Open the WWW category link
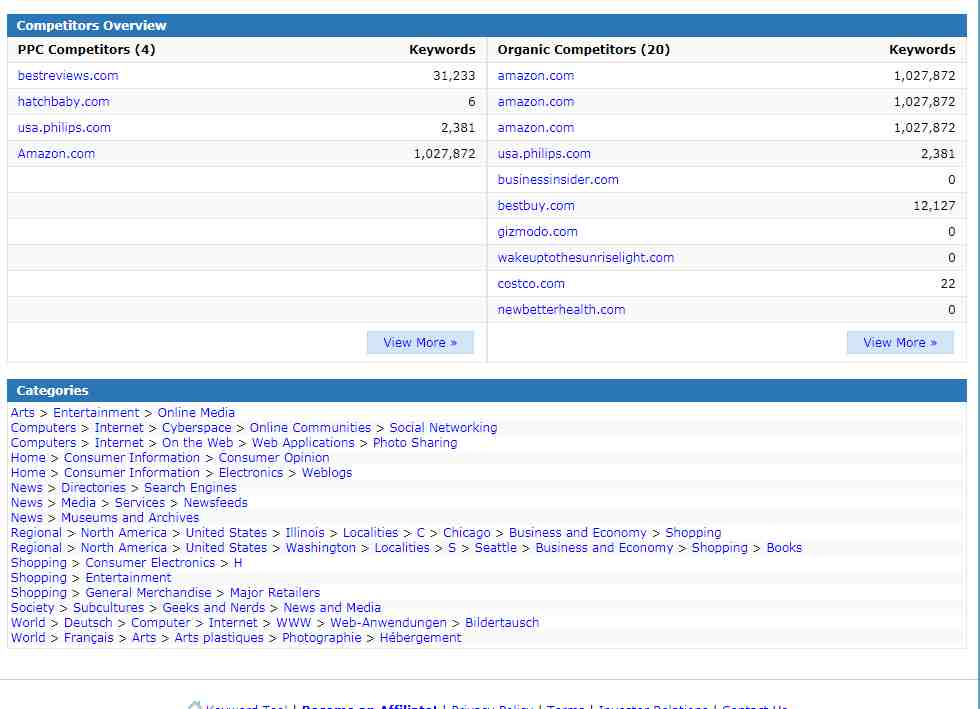The image size is (980, 709). click(x=294, y=623)
